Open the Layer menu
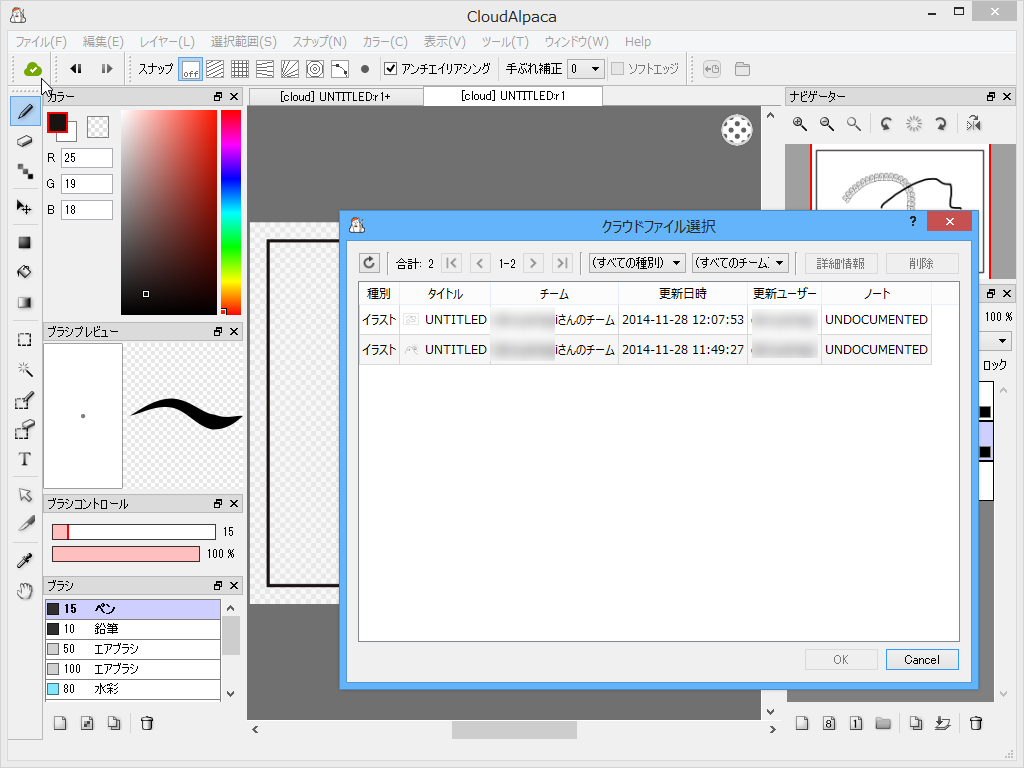 [167, 42]
